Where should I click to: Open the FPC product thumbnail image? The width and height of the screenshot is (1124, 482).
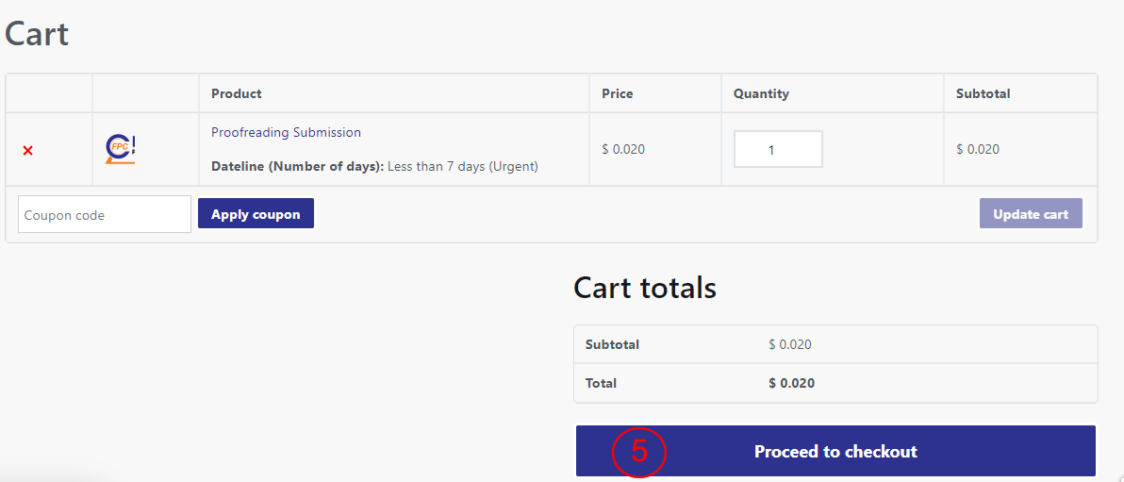120,149
